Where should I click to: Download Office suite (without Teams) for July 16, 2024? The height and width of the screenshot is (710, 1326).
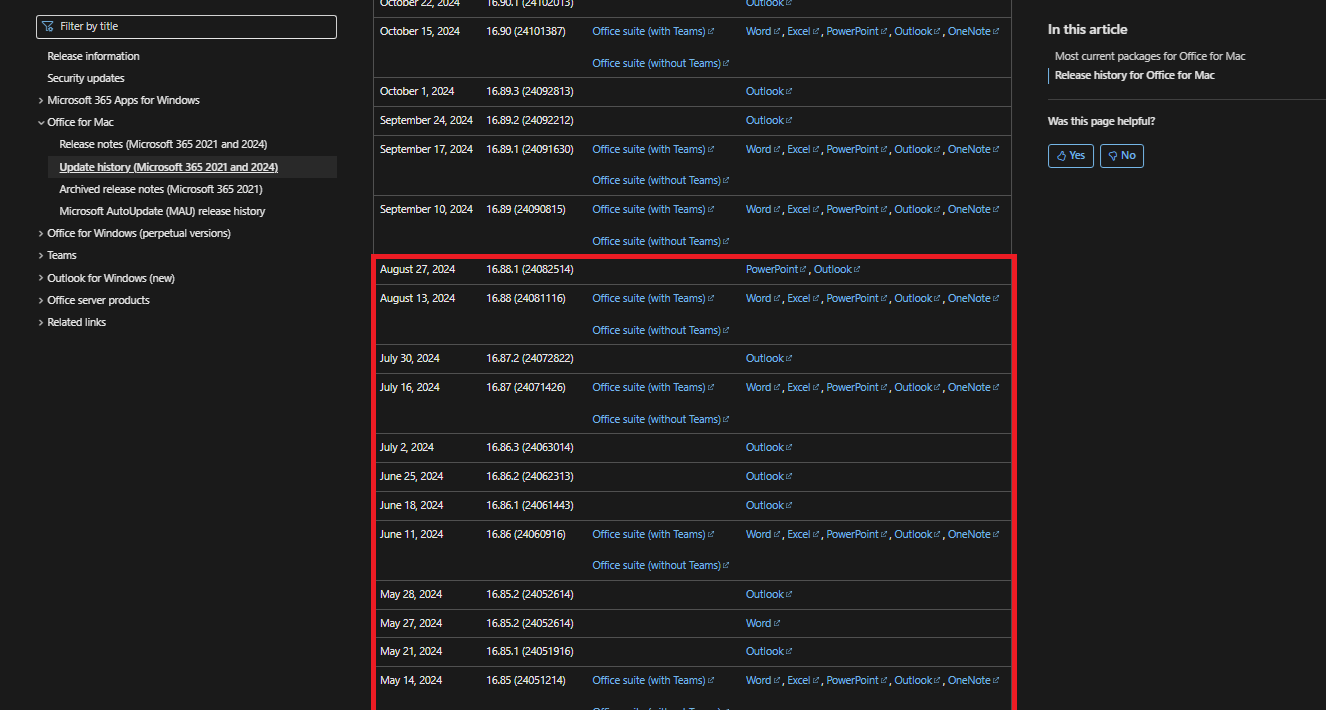pyautogui.click(x=661, y=419)
